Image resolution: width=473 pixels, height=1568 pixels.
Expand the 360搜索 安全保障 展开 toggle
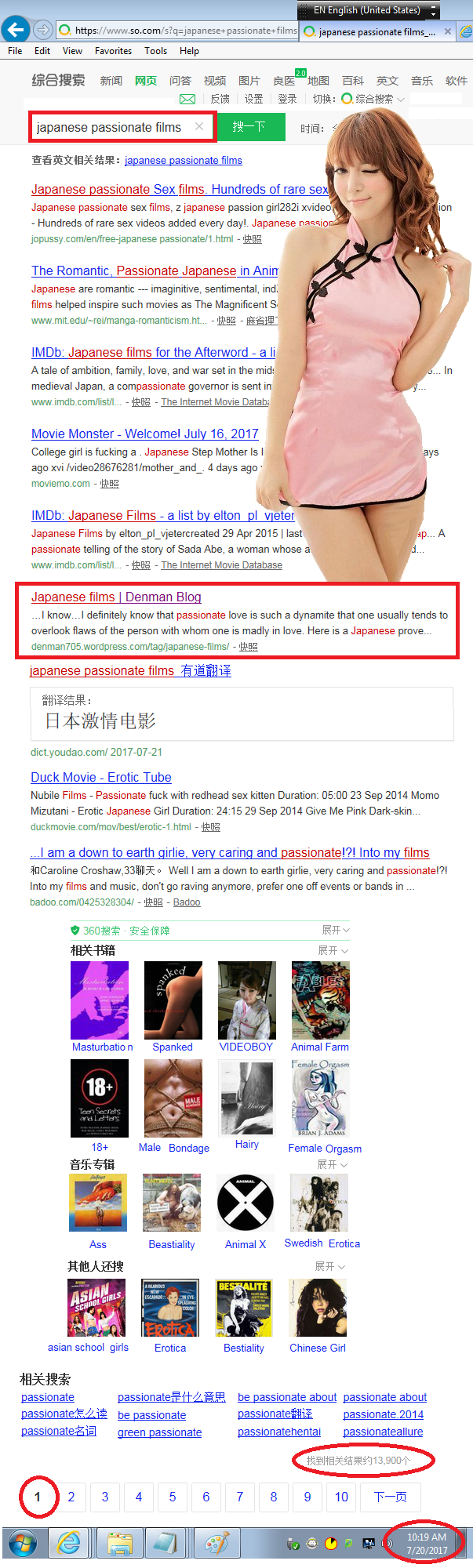point(336,930)
